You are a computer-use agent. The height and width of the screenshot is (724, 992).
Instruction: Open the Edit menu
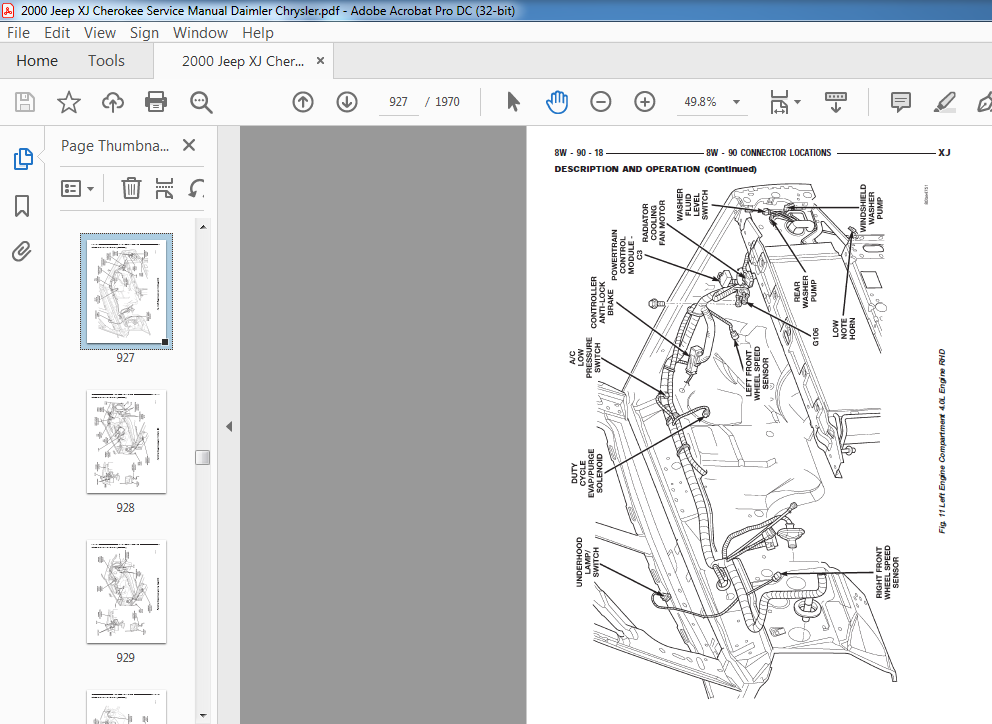tap(57, 33)
